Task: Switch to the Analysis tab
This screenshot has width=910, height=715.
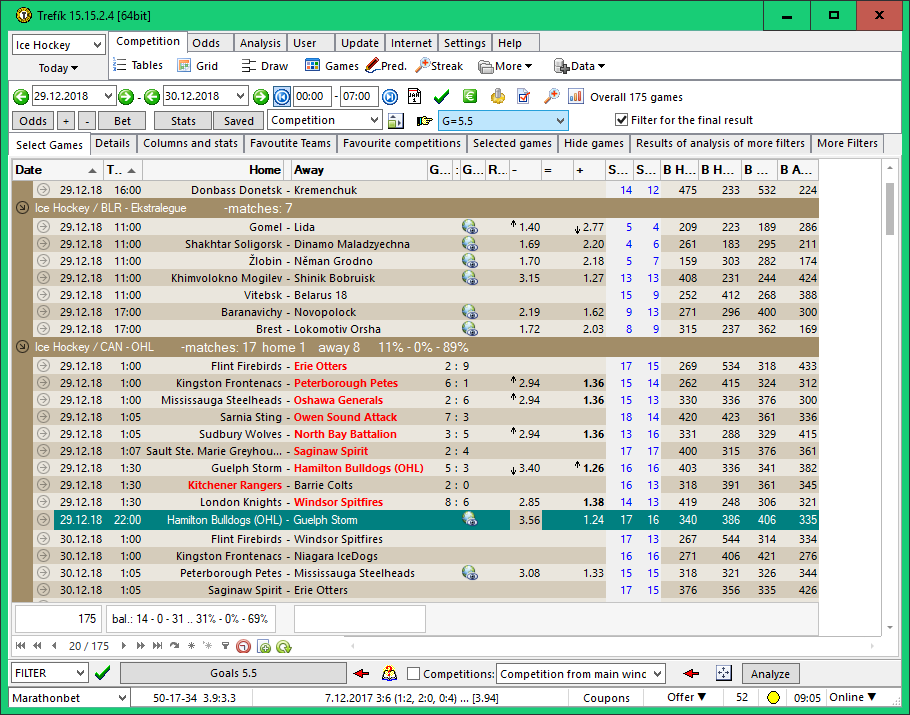Action: (x=260, y=43)
